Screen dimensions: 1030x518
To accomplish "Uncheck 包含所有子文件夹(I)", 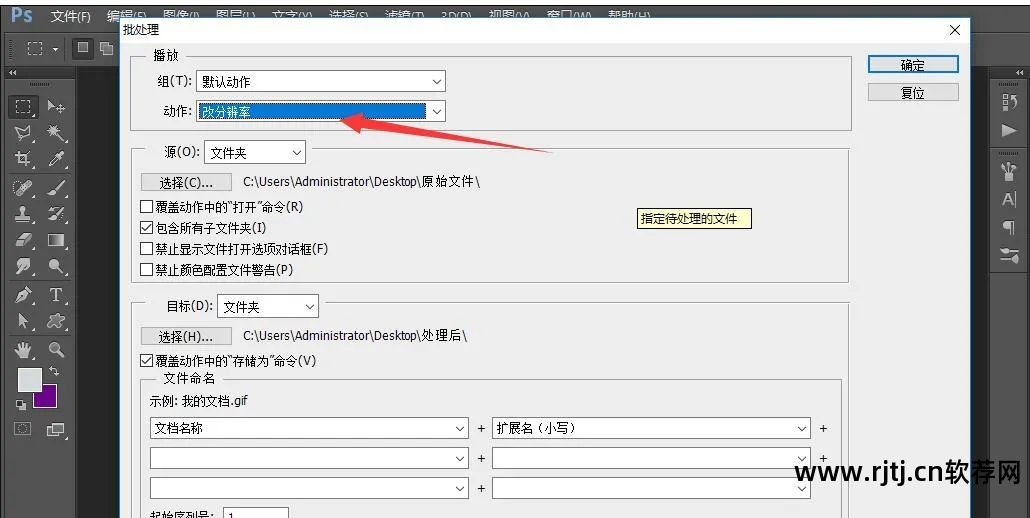I will (146, 228).
